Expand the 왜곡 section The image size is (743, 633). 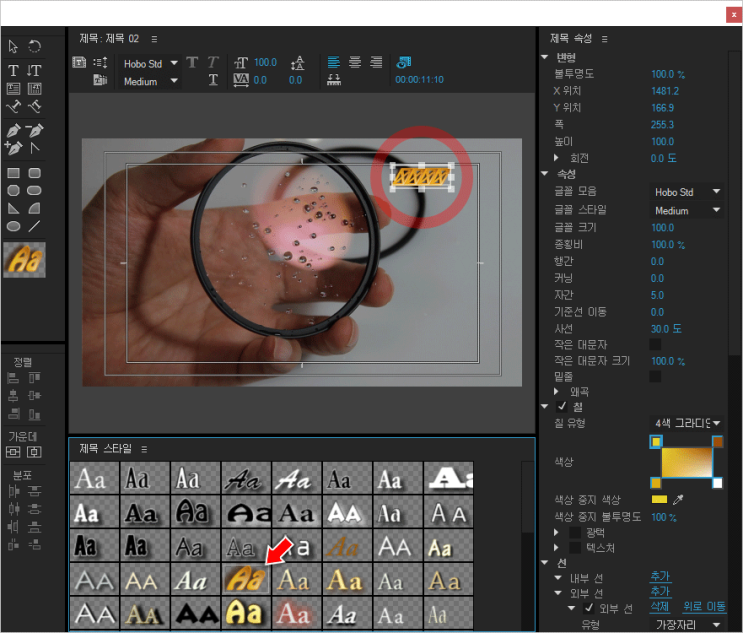coord(557,391)
